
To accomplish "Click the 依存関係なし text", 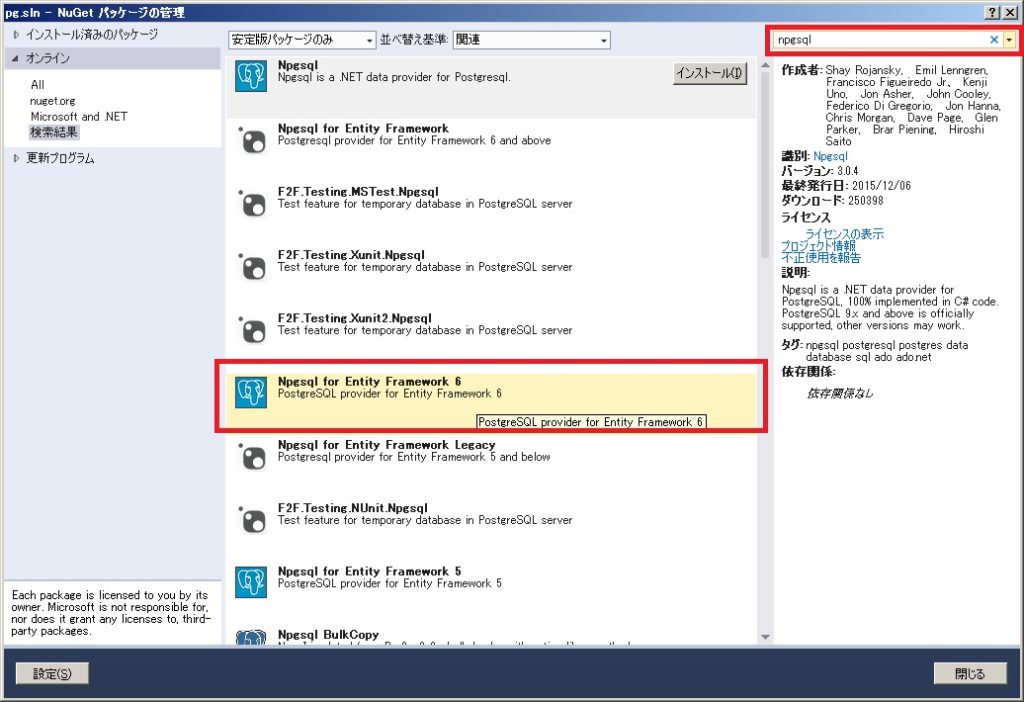I will click(x=840, y=393).
